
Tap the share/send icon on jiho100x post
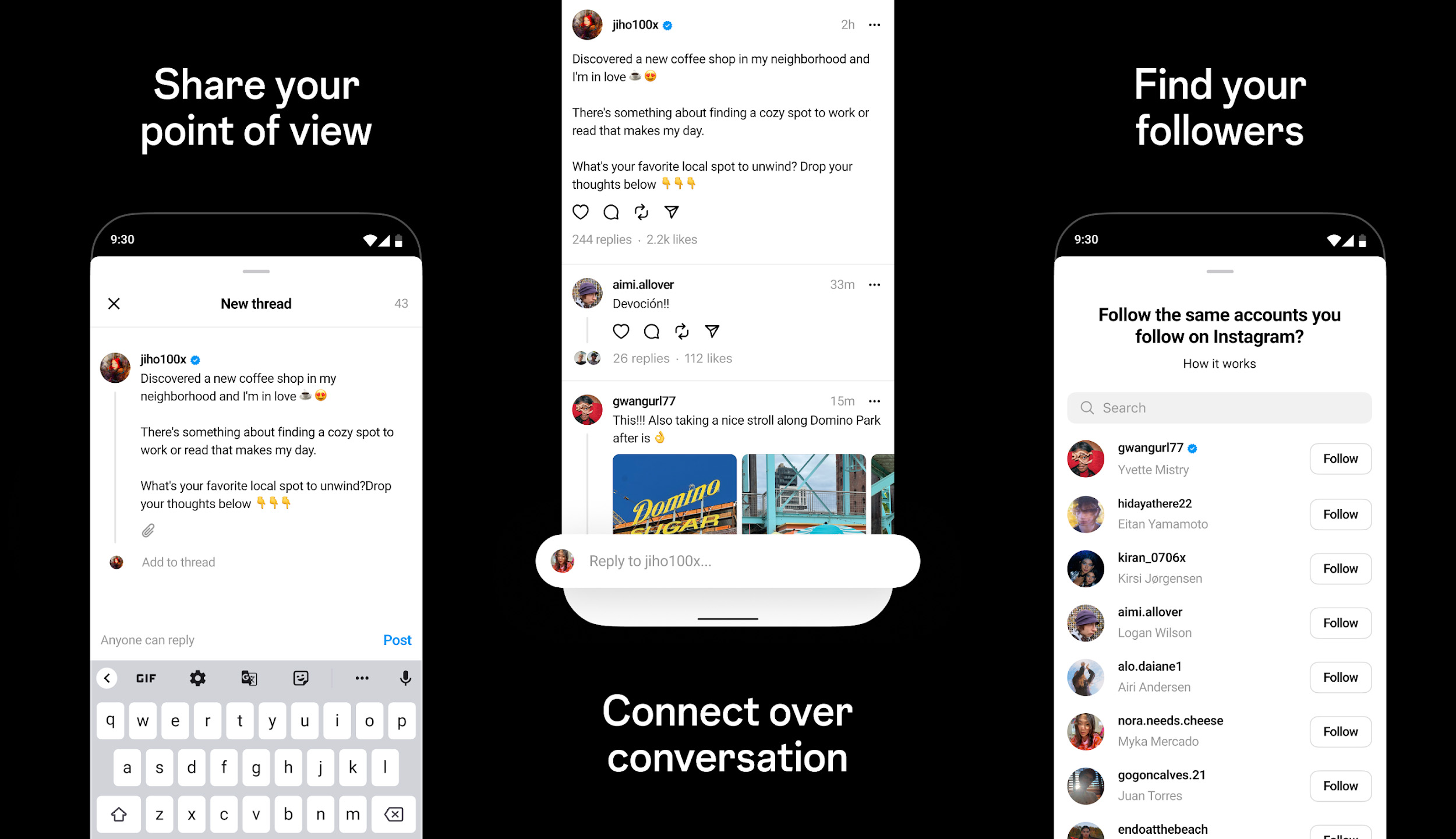[x=671, y=211]
